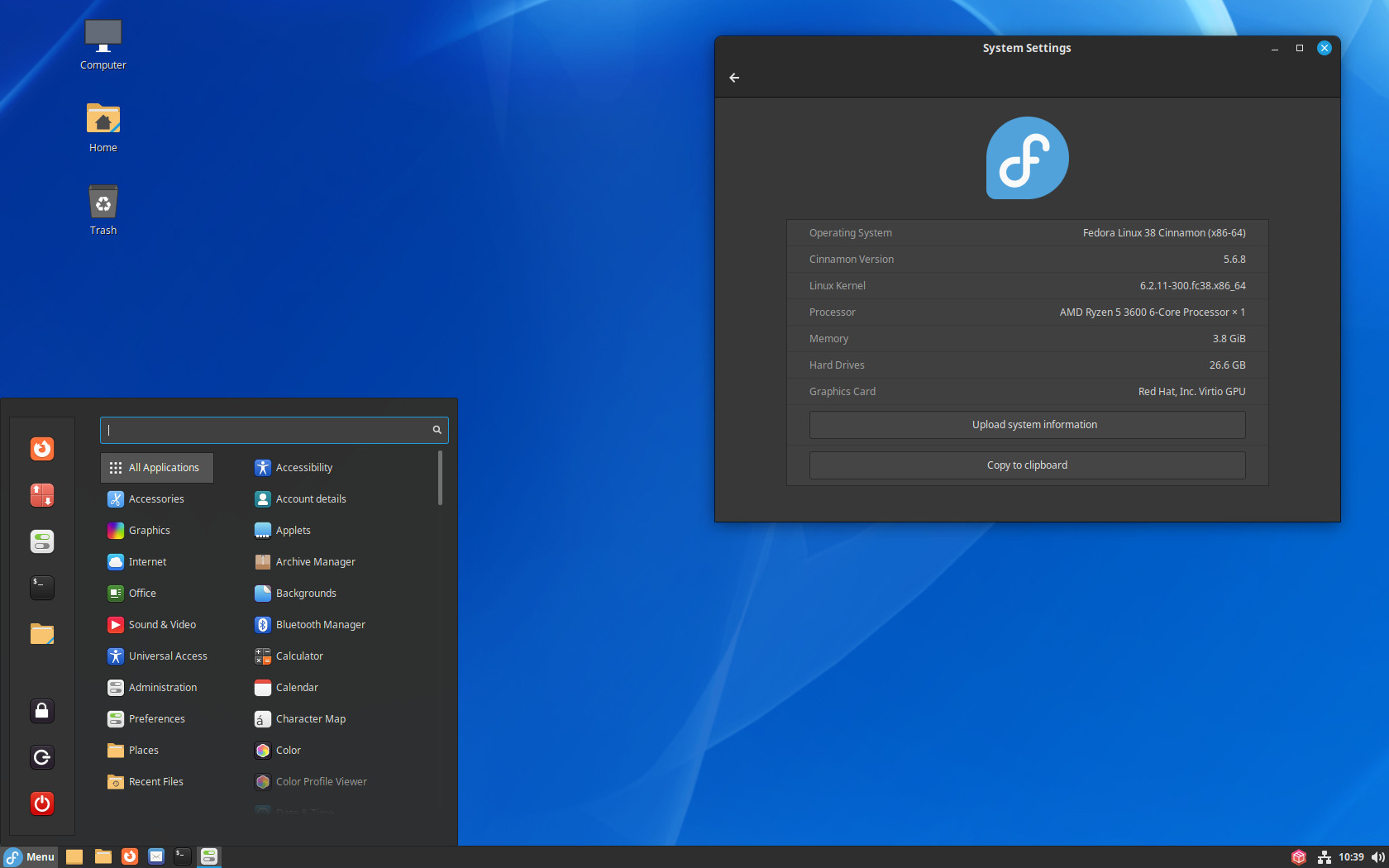Viewport: 1389px width, 868px height.
Task: Click the Cinnamon Version value 5.6.8
Action: click(1234, 260)
